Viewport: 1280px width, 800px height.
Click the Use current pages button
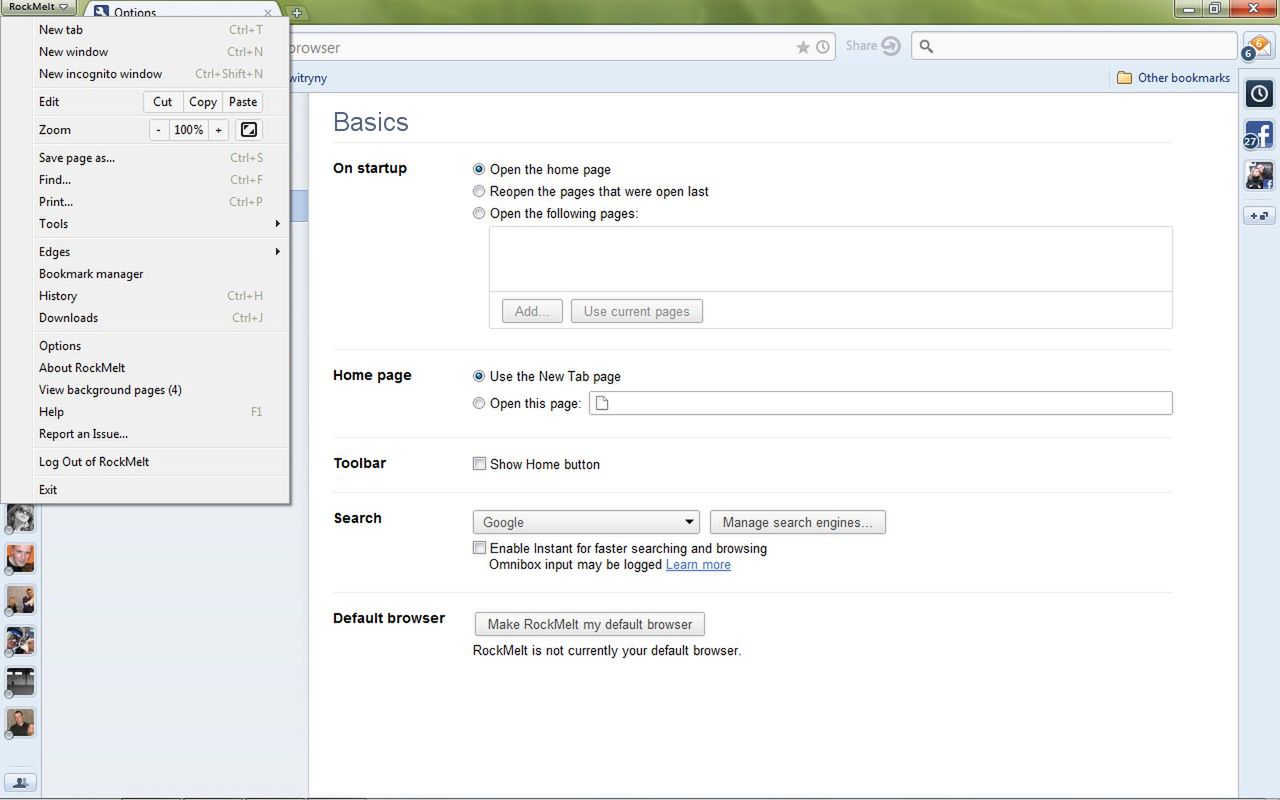click(637, 311)
